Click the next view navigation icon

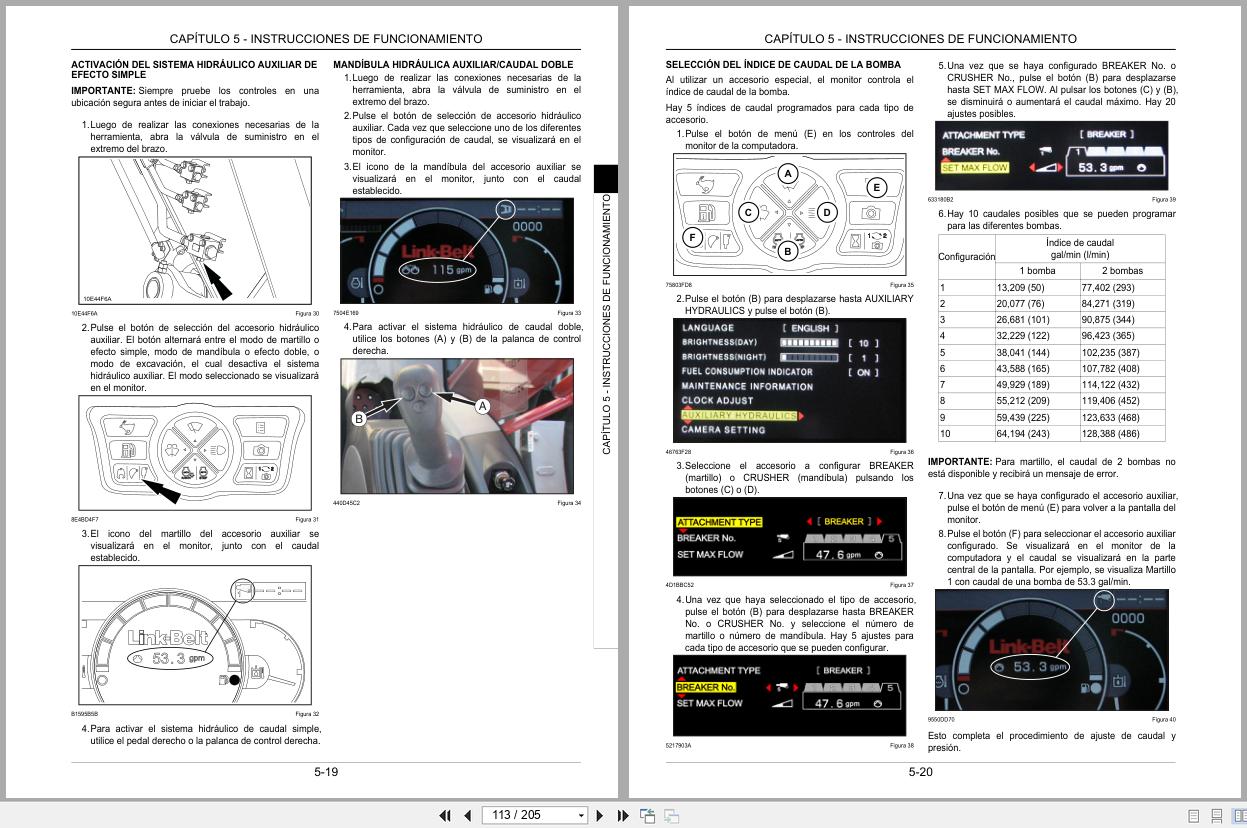point(671,815)
